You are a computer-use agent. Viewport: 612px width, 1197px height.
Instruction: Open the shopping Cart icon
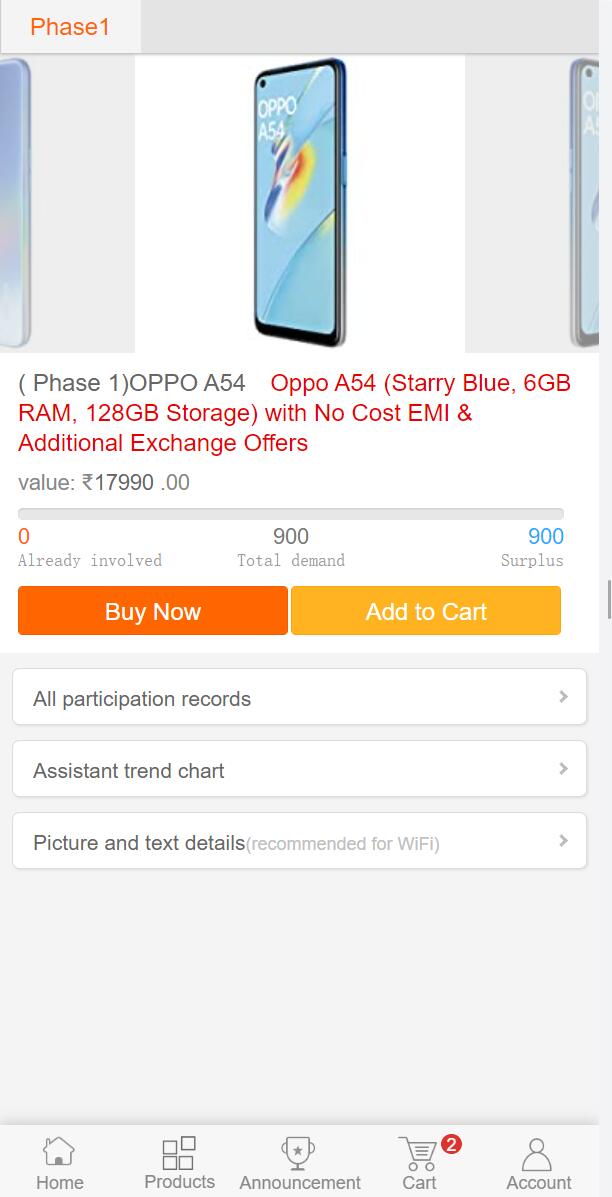tap(418, 1154)
